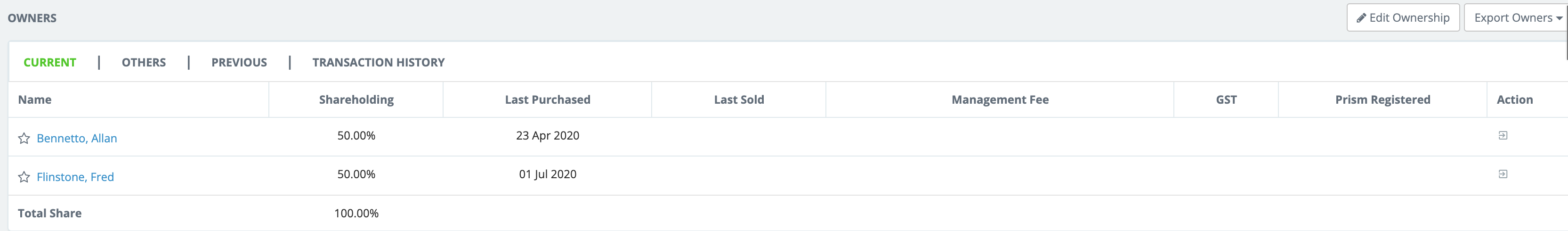This screenshot has width=1568, height=231.
Task: Favorite Bennetto, Allan with the star icon
Action: coord(24,138)
